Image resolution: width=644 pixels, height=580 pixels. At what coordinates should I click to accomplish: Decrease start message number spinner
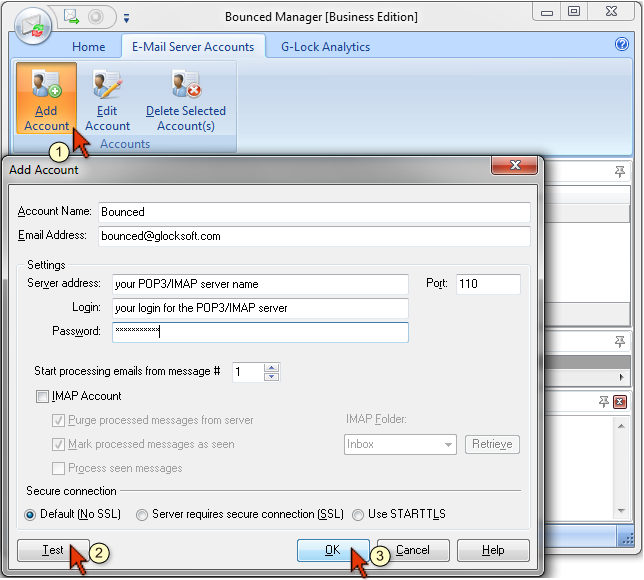(271, 377)
